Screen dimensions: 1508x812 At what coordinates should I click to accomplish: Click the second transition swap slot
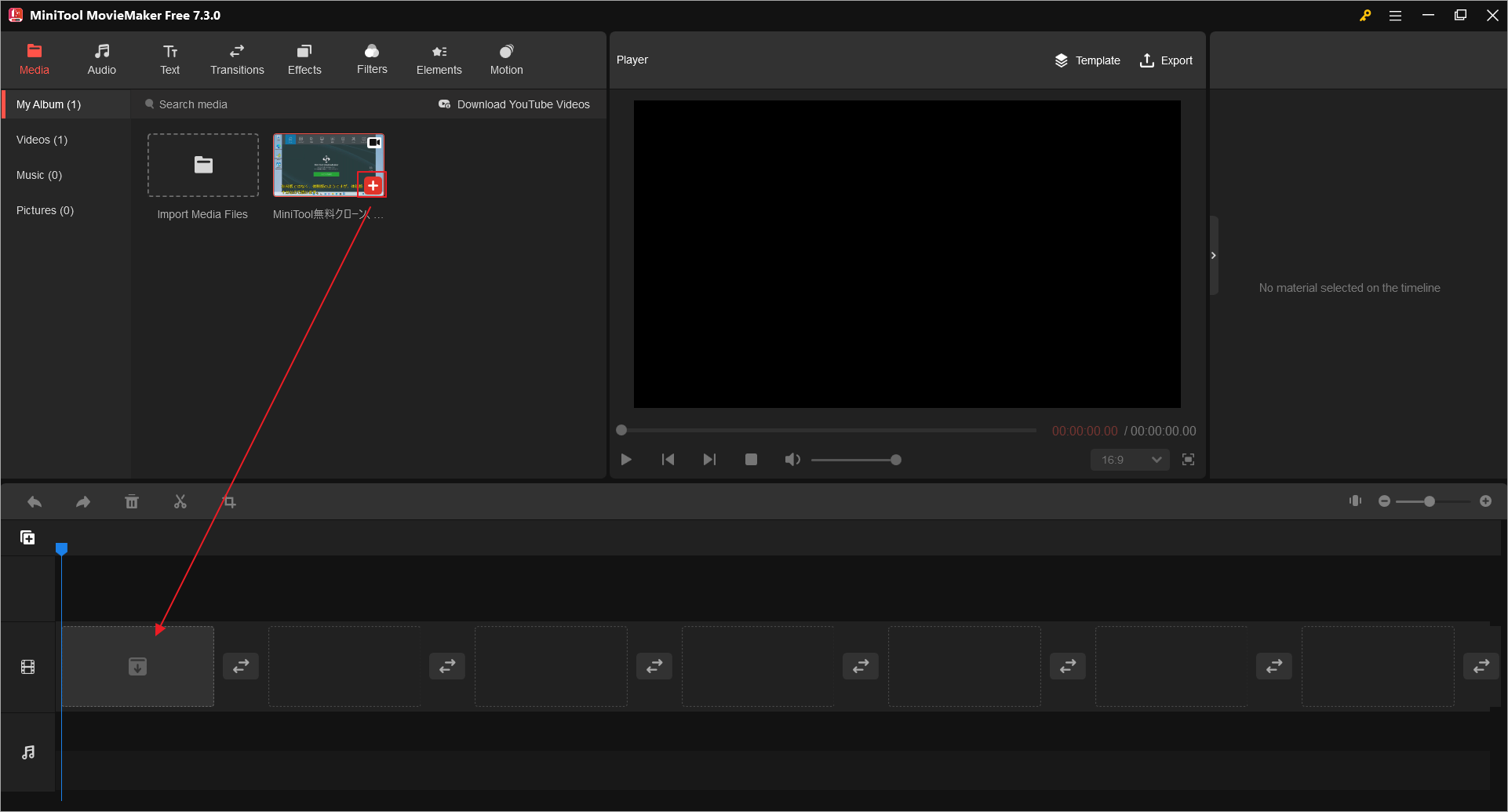click(x=447, y=666)
